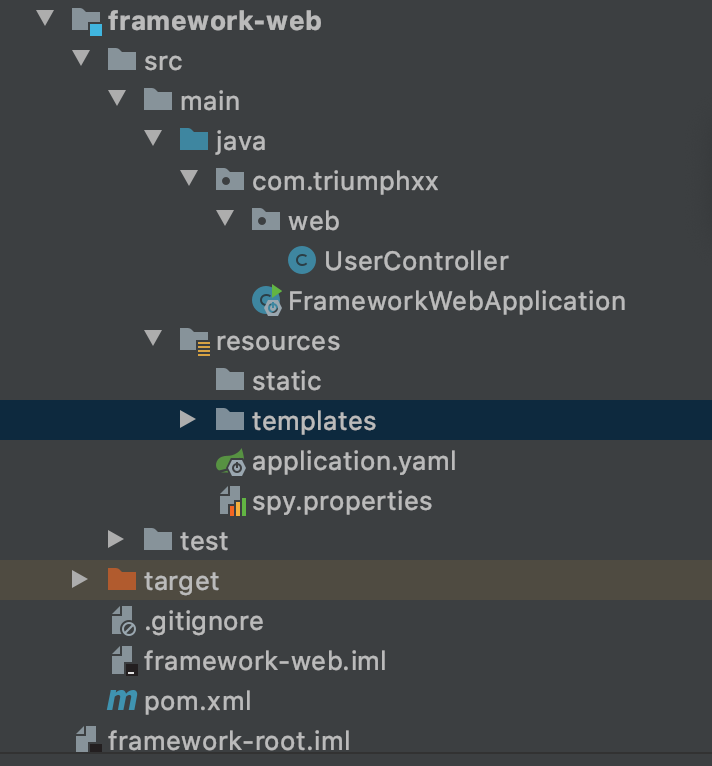Collapse the com.triumphxx package arrow

(188, 180)
